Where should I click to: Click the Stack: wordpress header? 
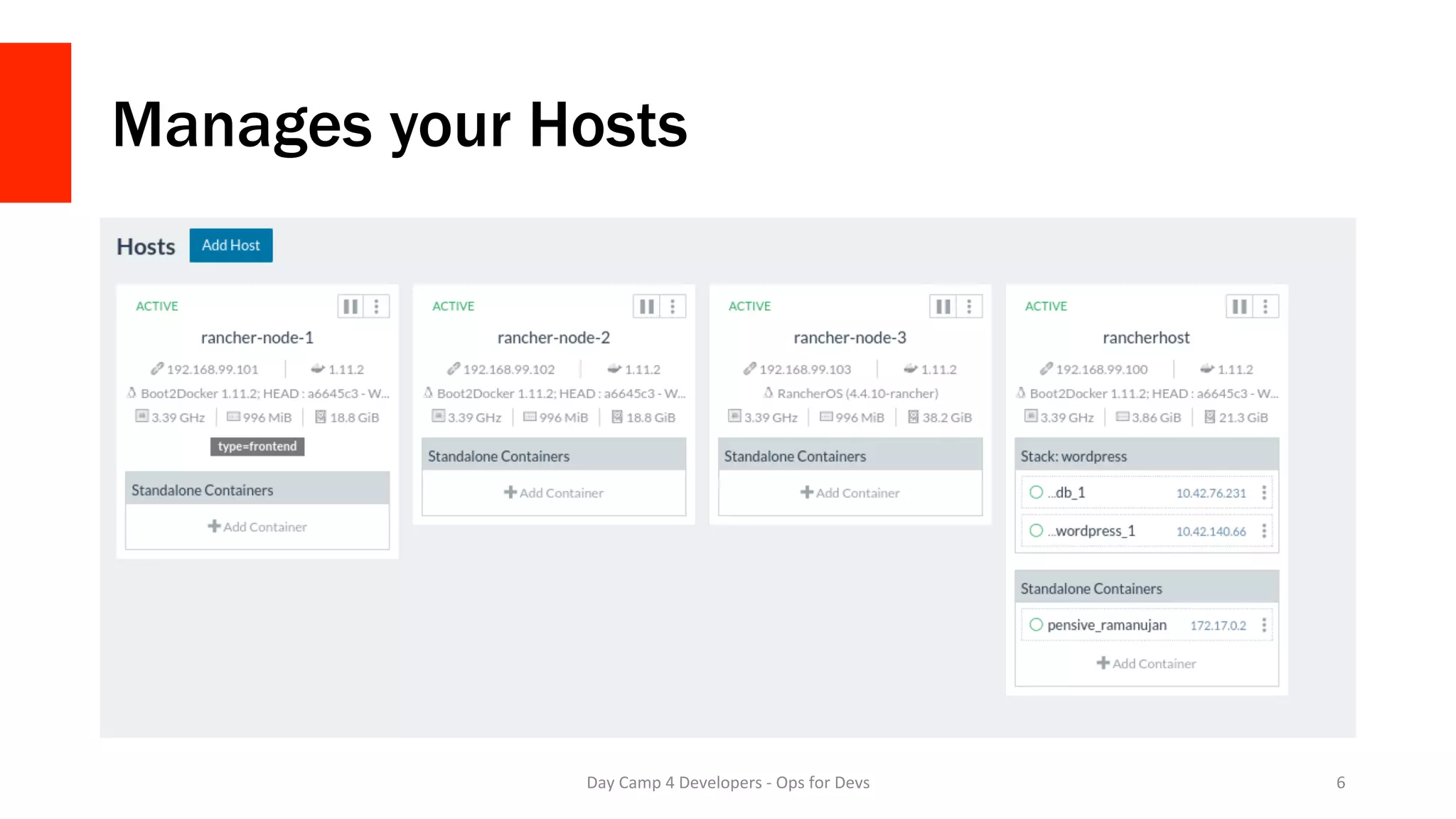[1146, 456]
